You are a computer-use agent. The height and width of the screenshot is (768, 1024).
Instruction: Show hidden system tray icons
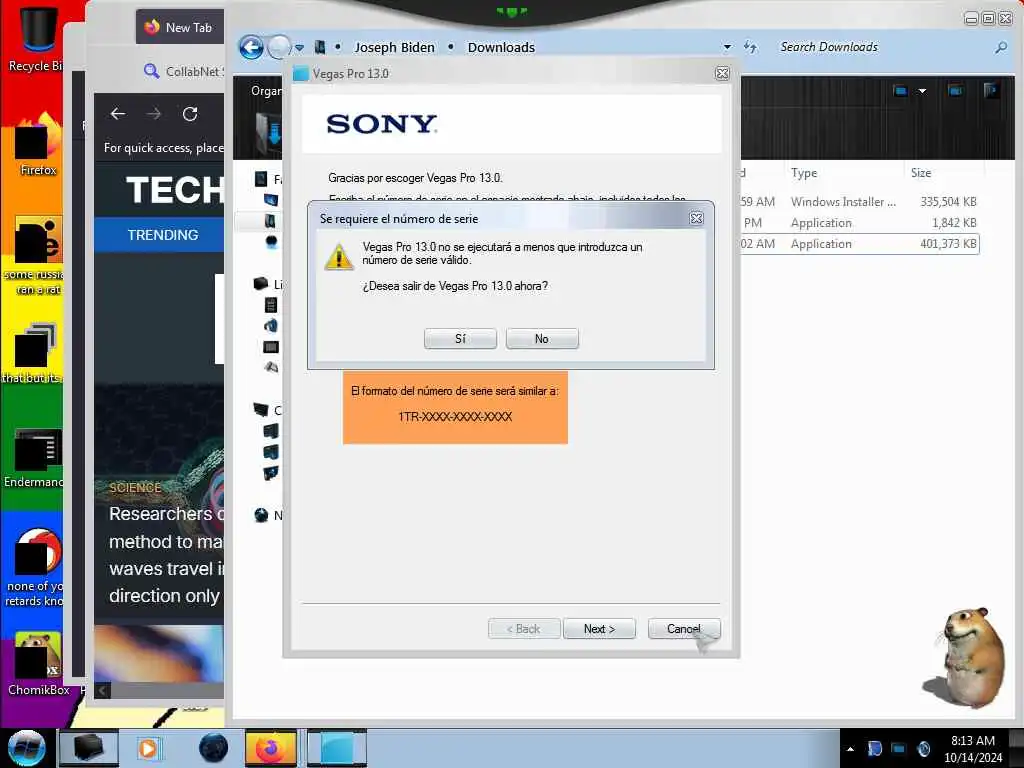click(x=850, y=749)
